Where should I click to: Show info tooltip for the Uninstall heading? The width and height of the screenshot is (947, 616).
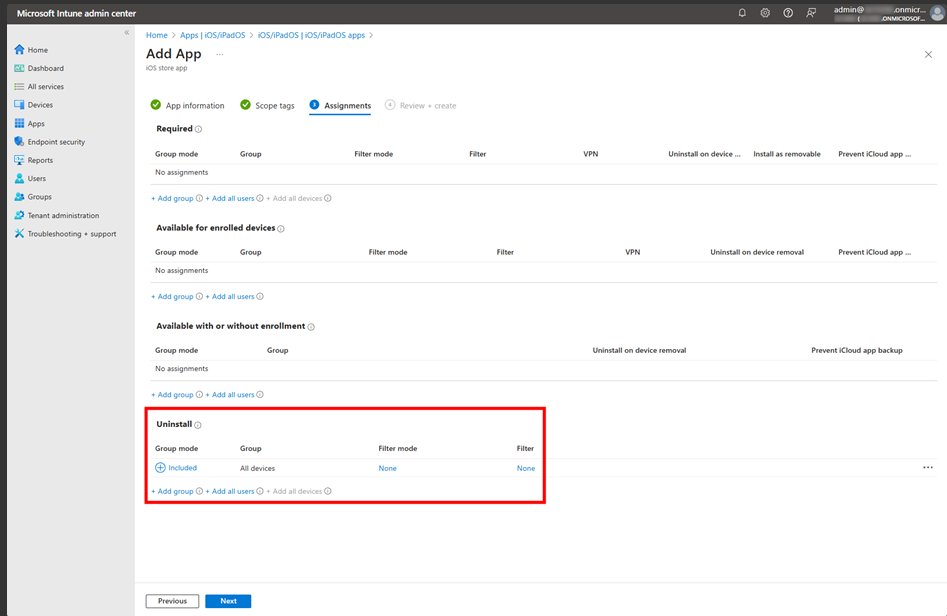click(x=197, y=425)
